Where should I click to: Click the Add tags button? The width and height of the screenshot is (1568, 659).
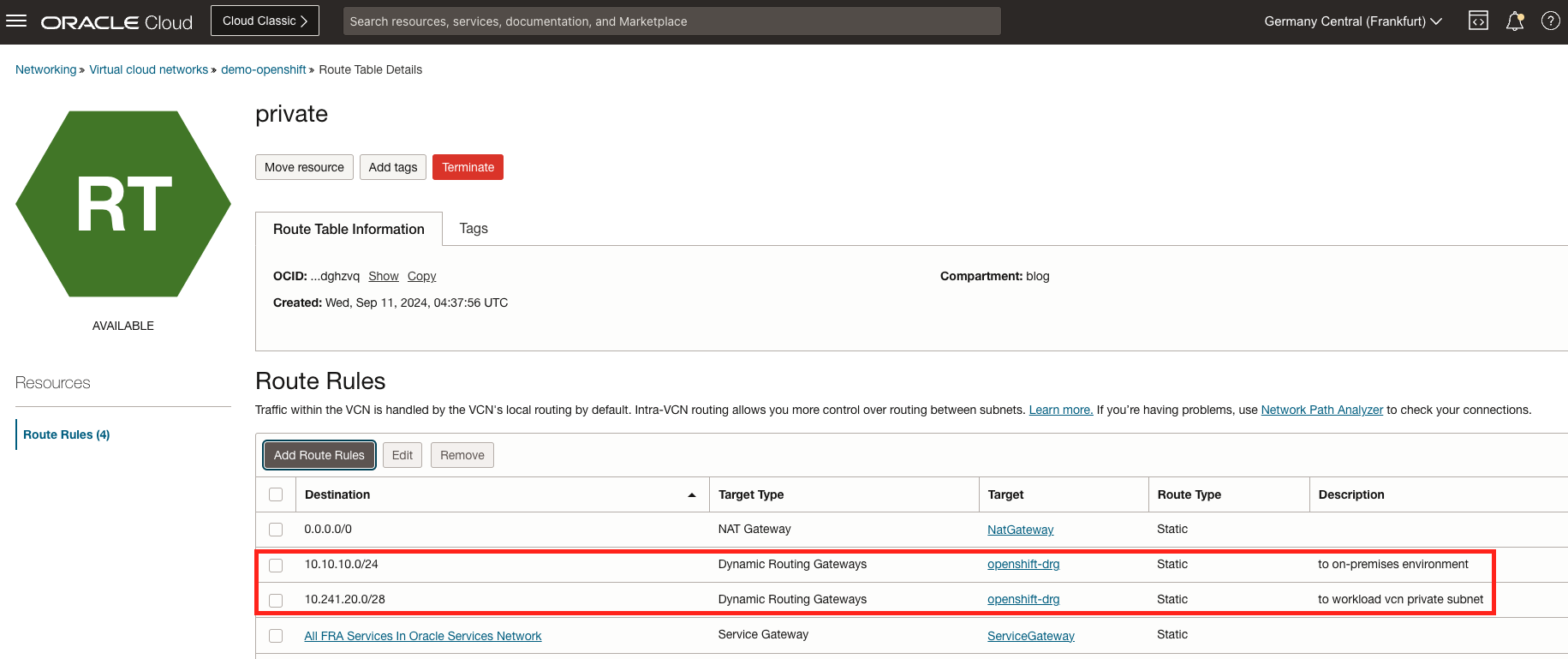[393, 167]
